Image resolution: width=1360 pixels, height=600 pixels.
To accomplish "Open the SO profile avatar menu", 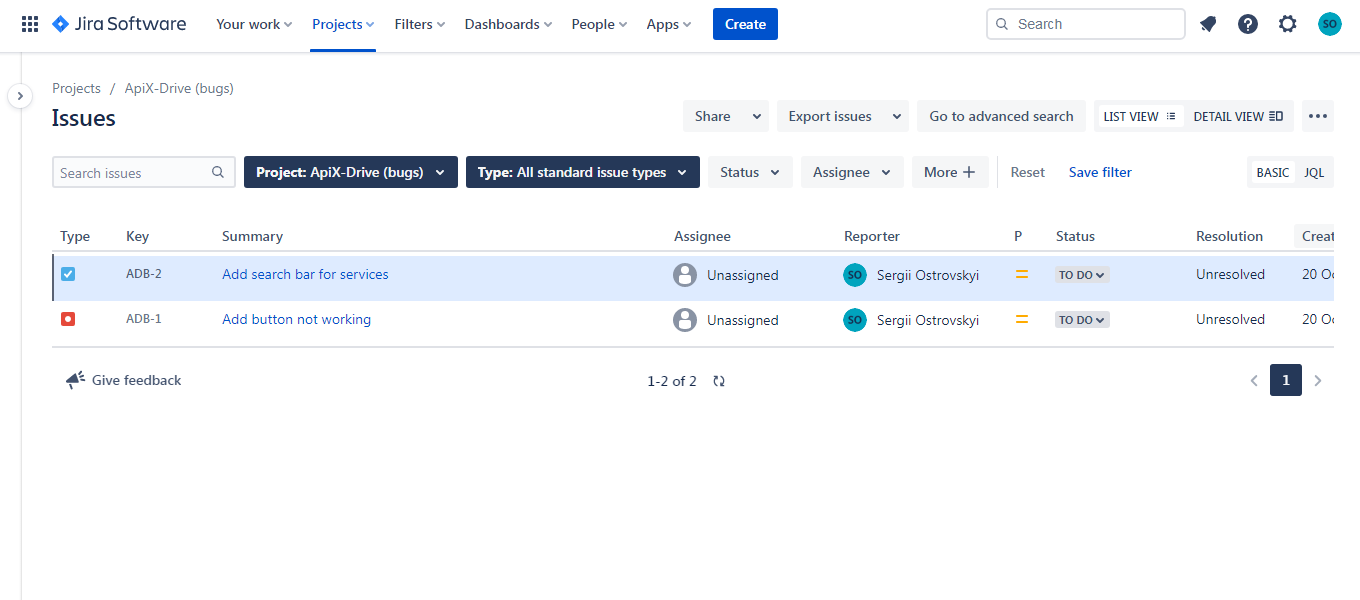I will coord(1329,24).
